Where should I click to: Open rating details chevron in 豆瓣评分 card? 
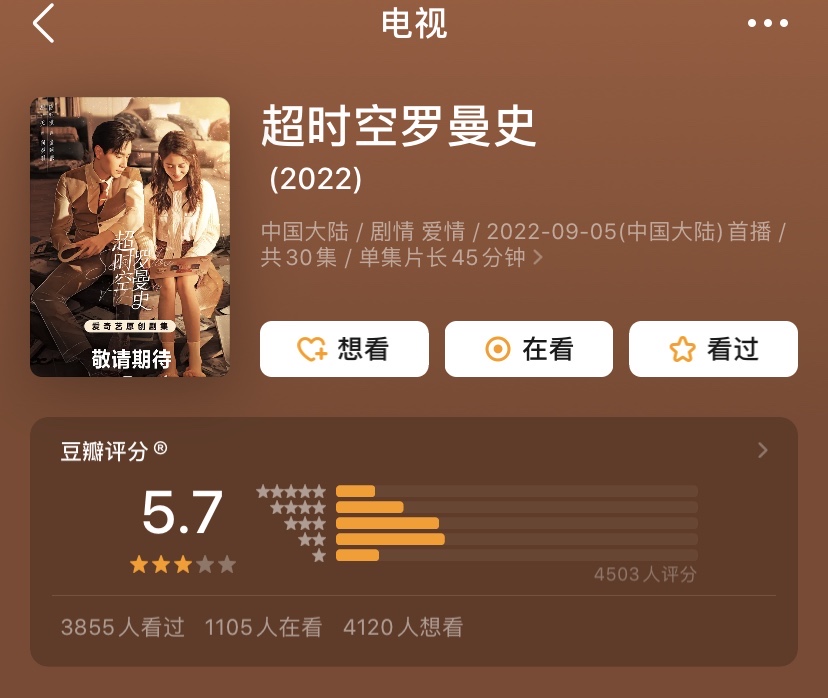763,450
